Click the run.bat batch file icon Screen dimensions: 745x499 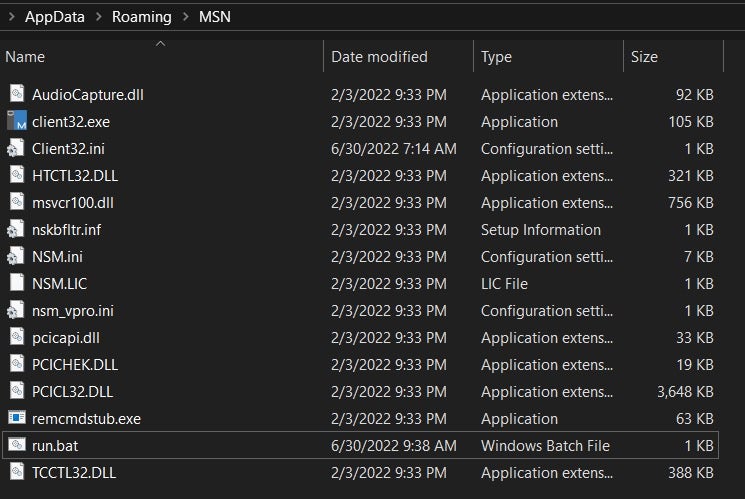[x=16, y=445]
